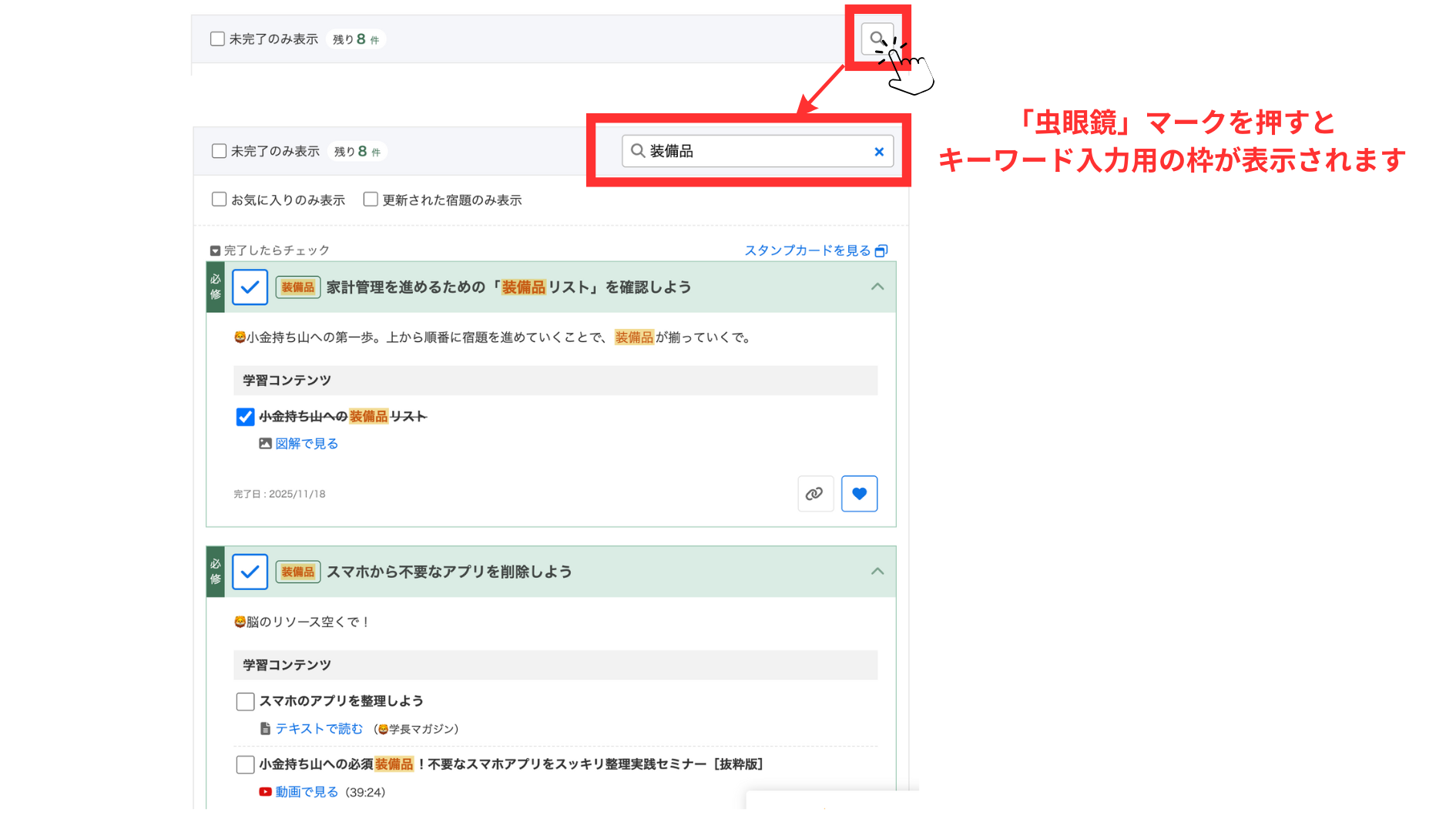Click the magnifying glass search icon at top

[x=877, y=38]
